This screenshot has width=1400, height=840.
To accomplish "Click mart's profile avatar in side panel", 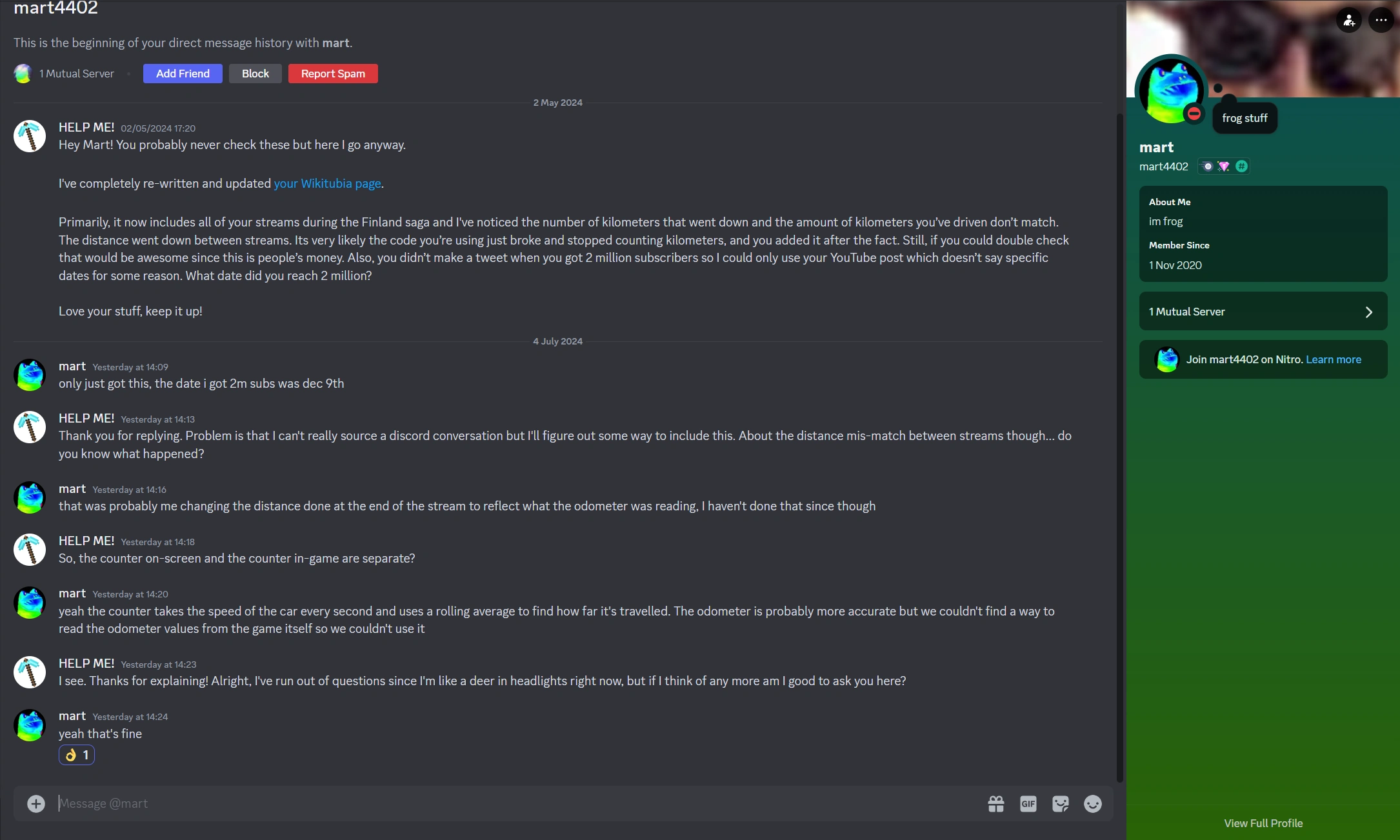I will 1171,90.
